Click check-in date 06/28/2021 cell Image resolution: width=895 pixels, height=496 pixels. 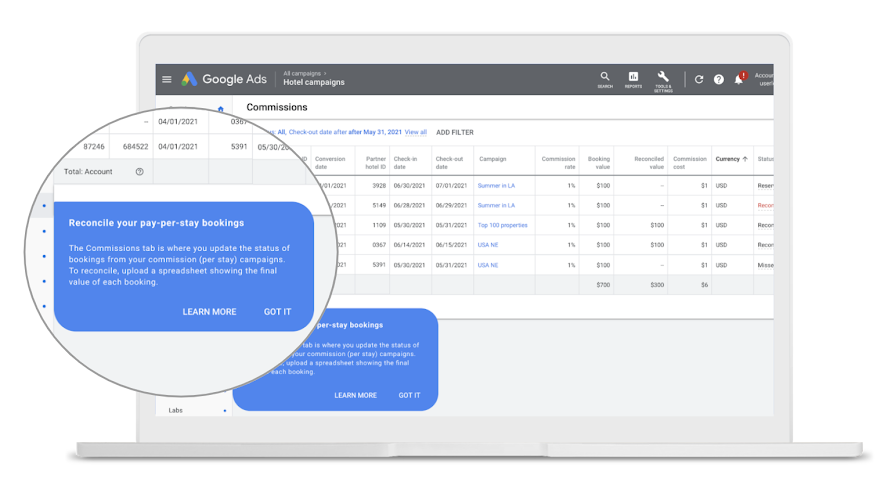point(409,205)
